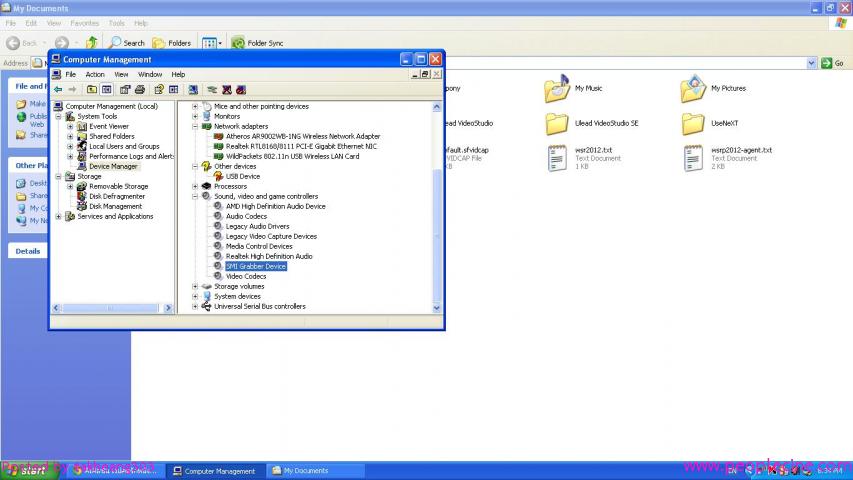Select WildPackets 802.11n USB Wireless LAN Card
The image size is (853, 480).
point(292,157)
